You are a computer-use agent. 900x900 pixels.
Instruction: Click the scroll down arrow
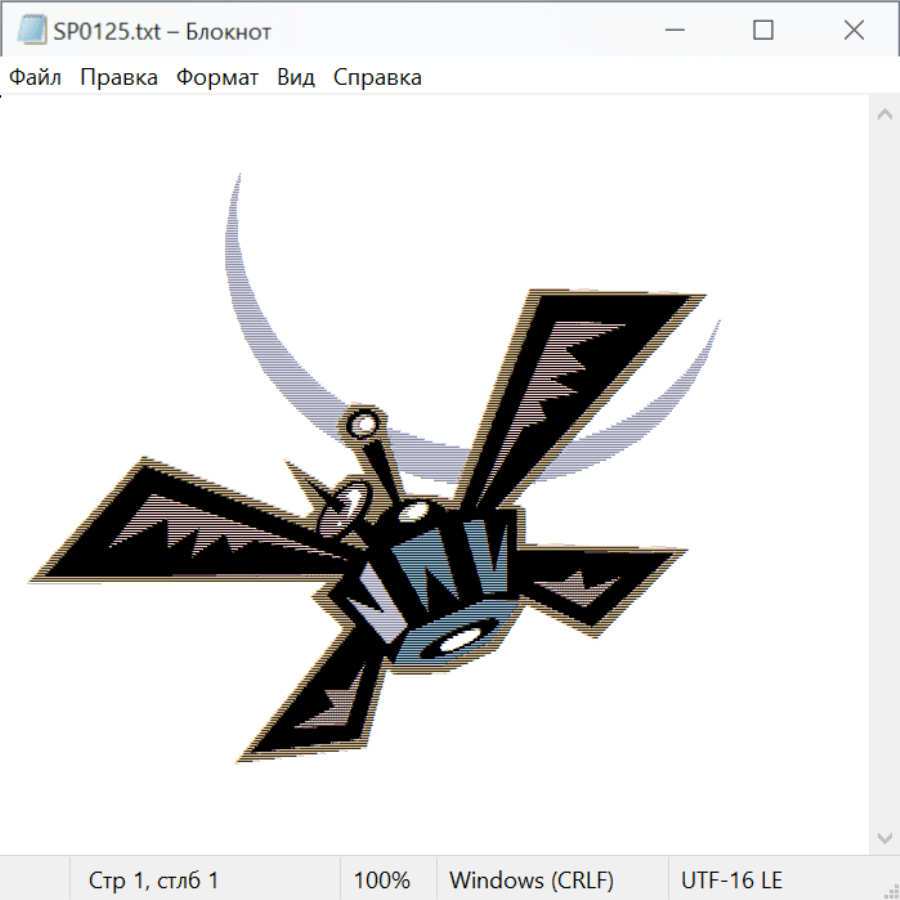tap(884, 837)
